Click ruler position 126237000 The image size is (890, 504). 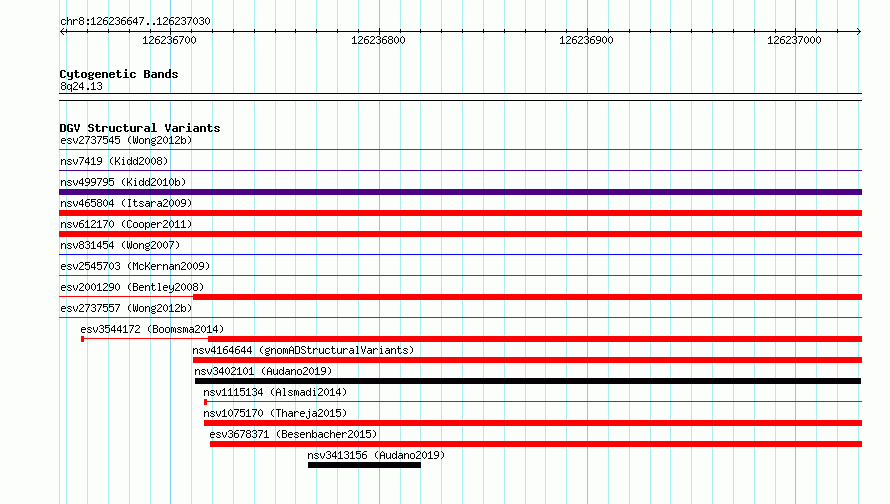coord(794,40)
